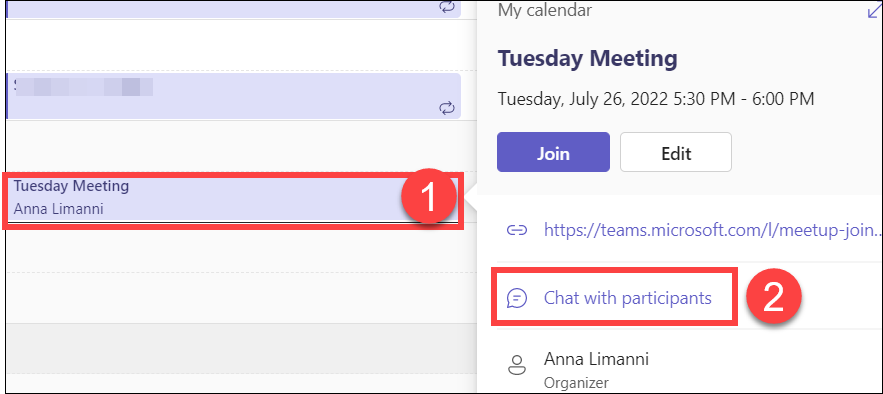Click the recurrence icon on the blurred event

click(x=447, y=108)
